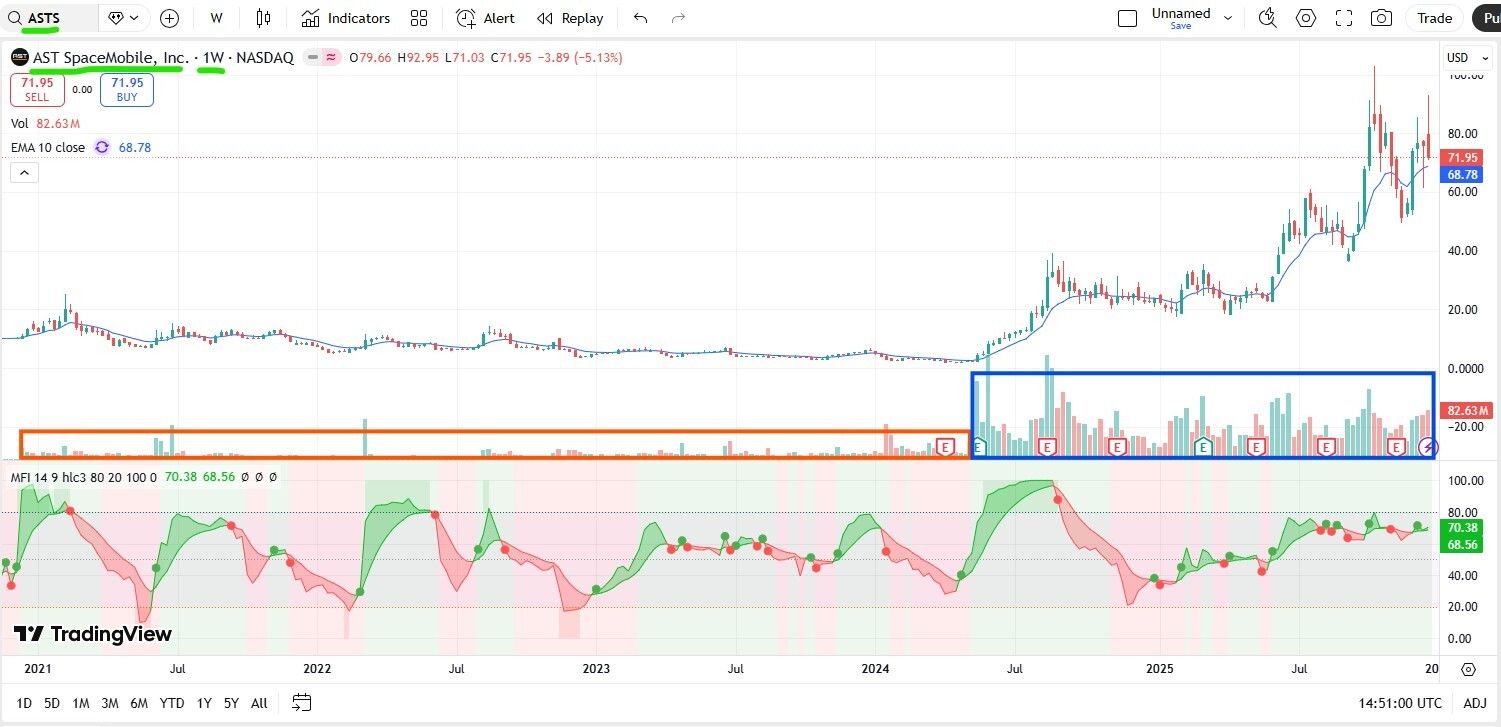The width and height of the screenshot is (1501, 727).
Task: Open indicator templates grid icon
Action: pos(419,18)
